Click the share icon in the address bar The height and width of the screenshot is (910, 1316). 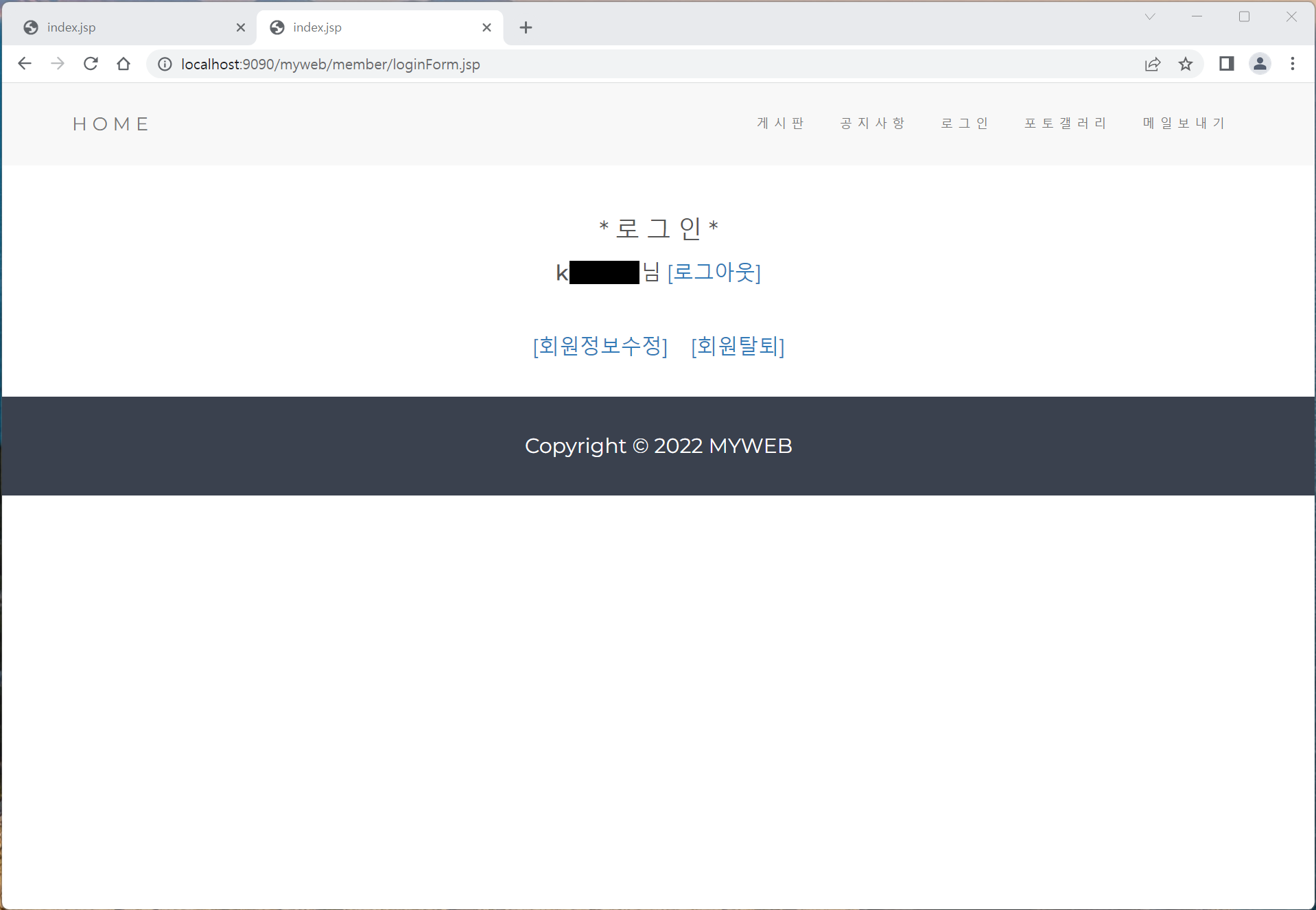coord(1153,64)
